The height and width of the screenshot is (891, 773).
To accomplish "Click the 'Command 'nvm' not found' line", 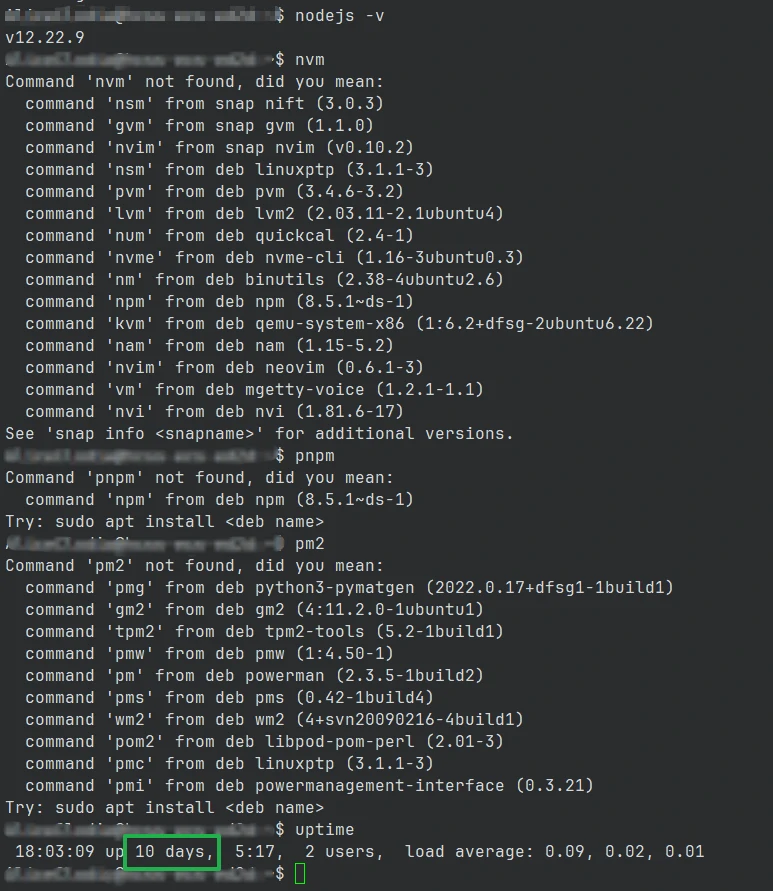I will [194, 82].
